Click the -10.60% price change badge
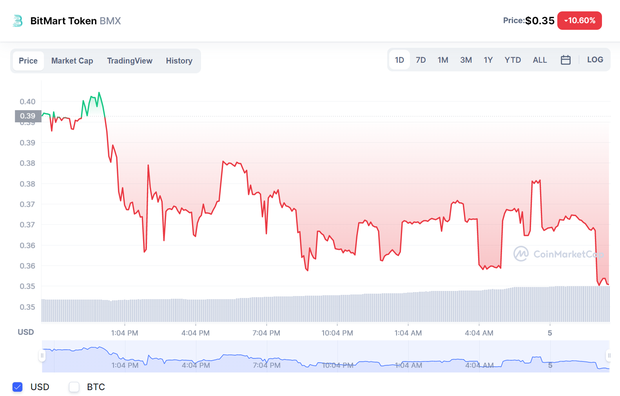This screenshot has width=620, height=396. point(579,21)
